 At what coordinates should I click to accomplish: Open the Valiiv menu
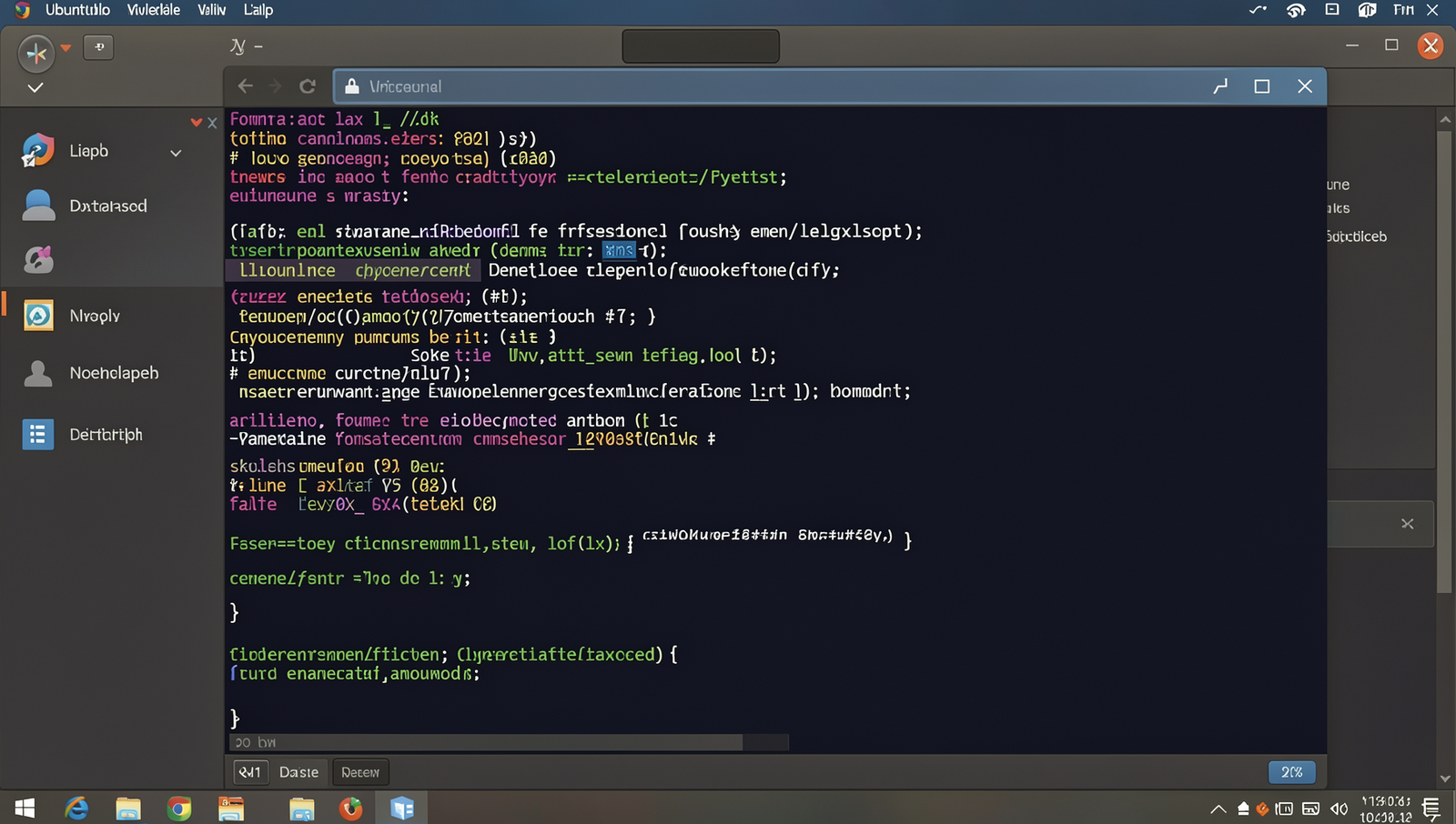tap(212, 10)
